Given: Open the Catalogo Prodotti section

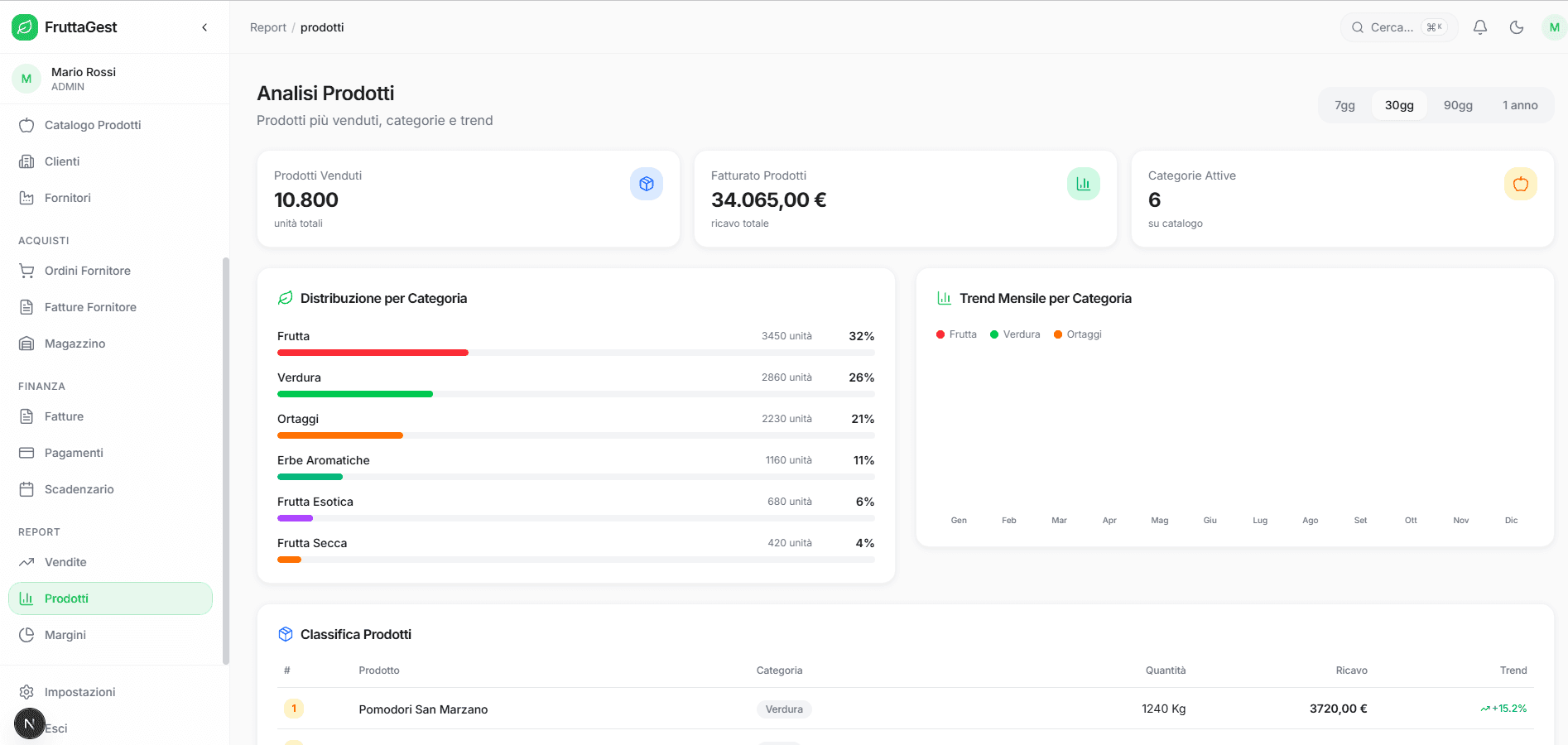Looking at the screenshot, I should tap(91, 124).
